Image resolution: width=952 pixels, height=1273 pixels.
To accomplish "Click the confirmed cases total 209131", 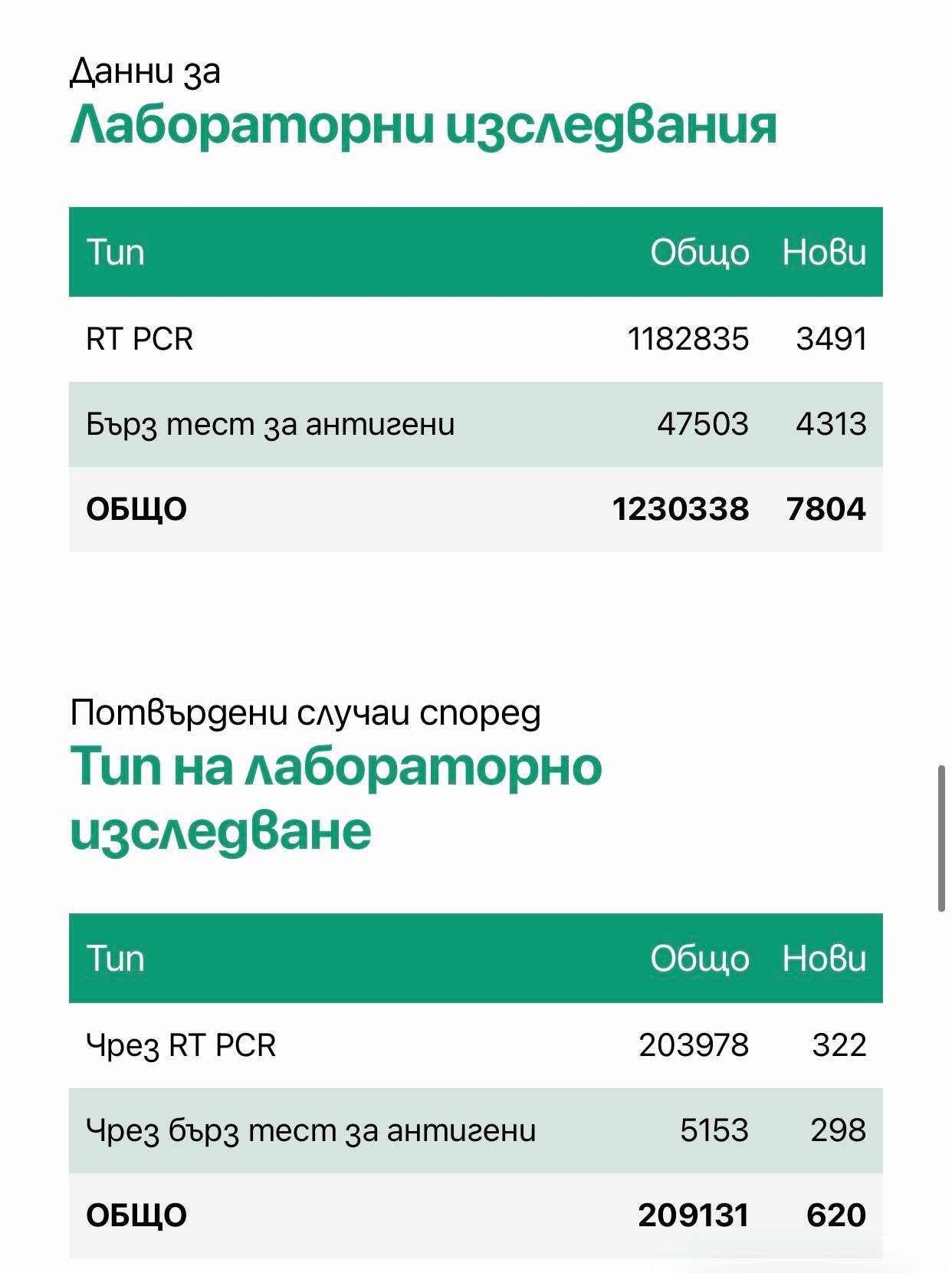I will click(x=693, y=1215).
